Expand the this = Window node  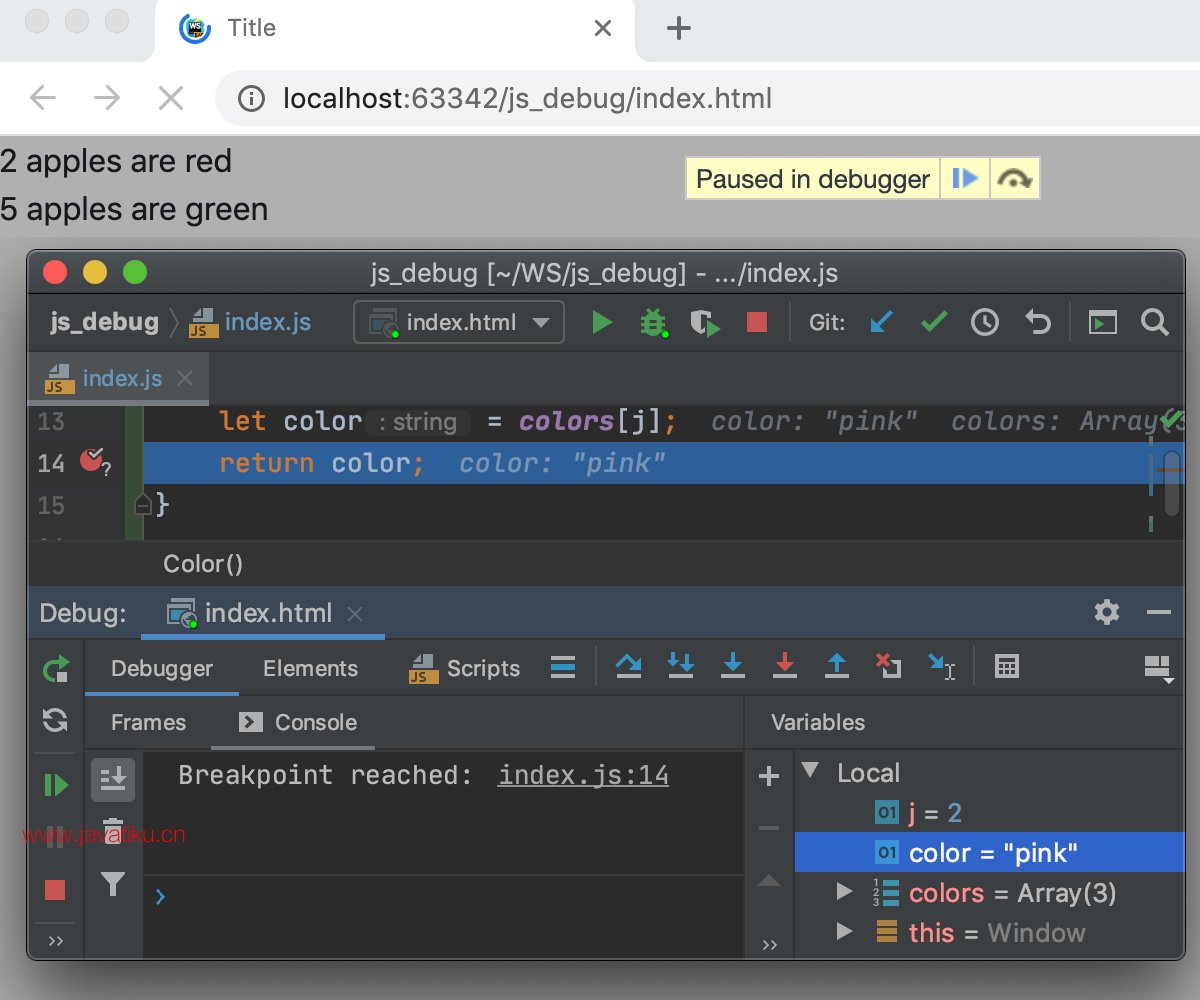pos(845,931)
